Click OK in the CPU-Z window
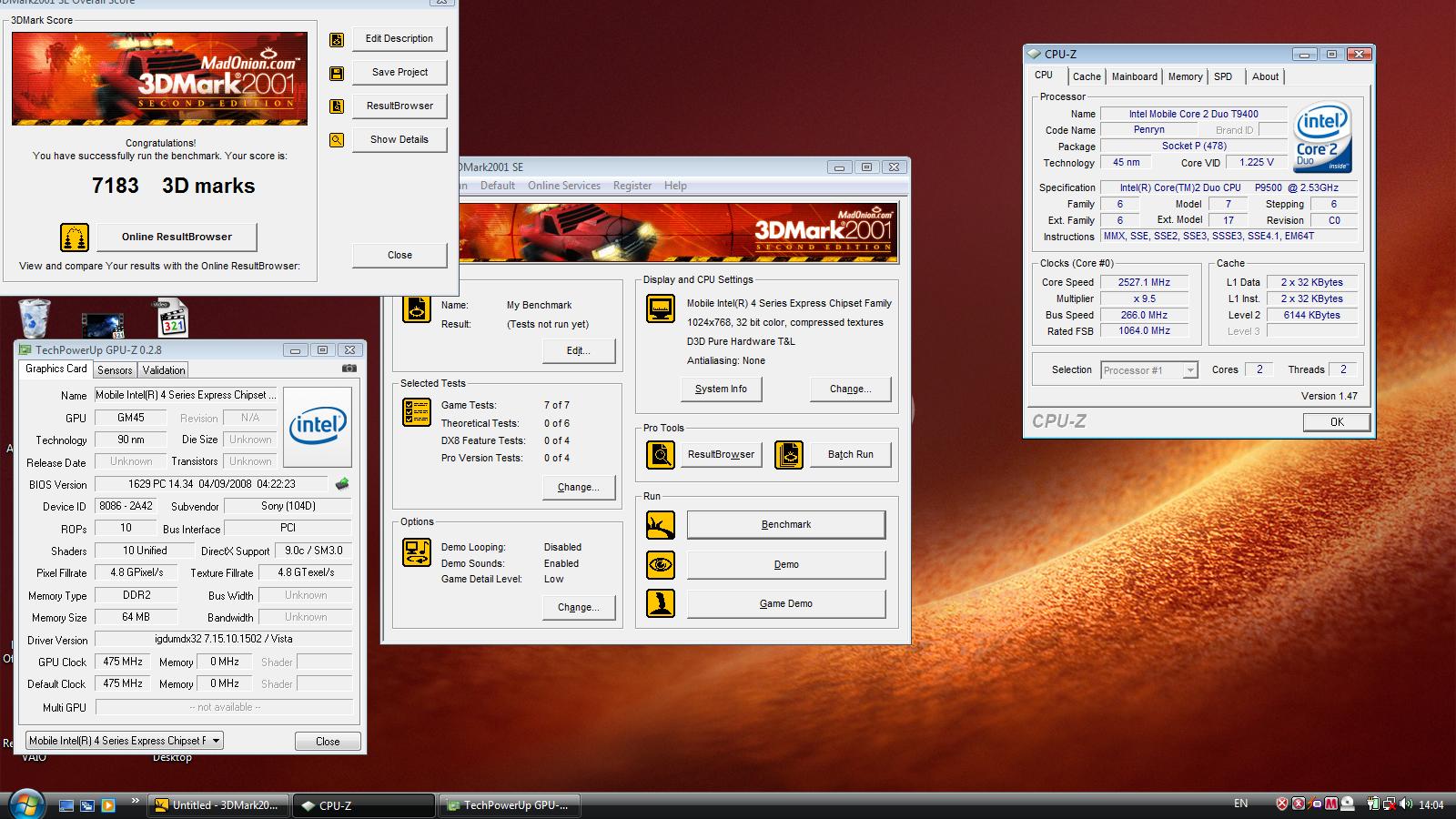Viewport: 1456px width, 819px height. [1337, 422]
